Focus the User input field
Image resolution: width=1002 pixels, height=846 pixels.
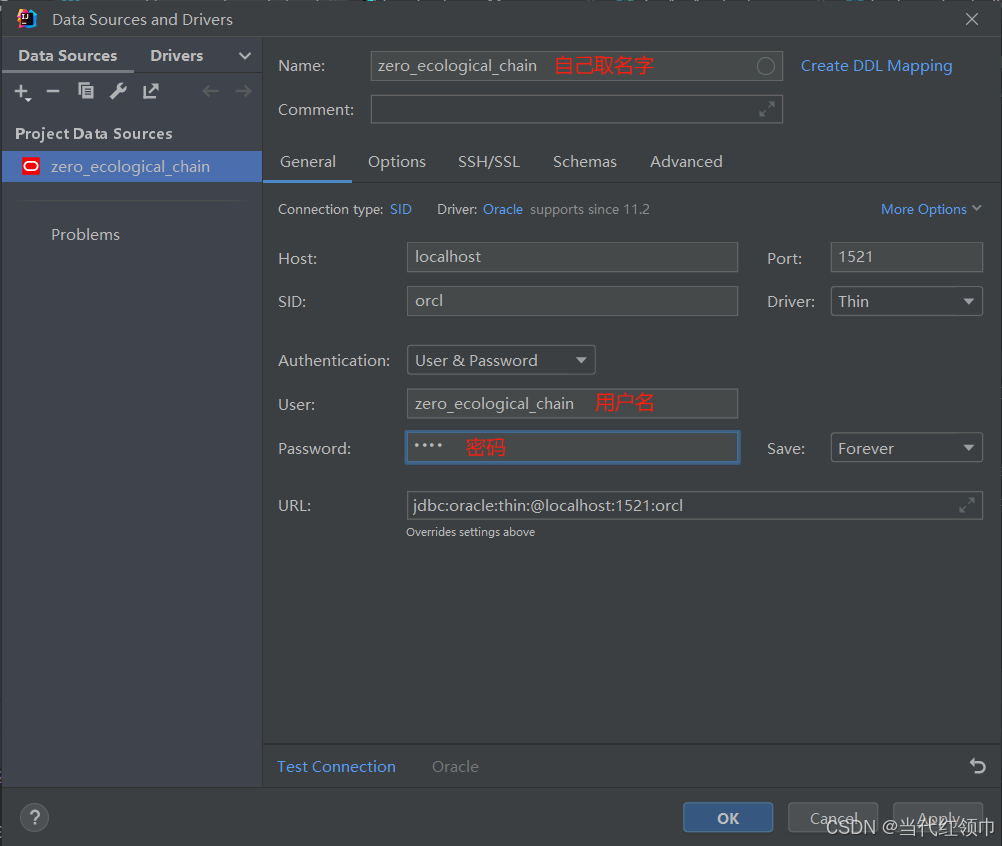572,404
